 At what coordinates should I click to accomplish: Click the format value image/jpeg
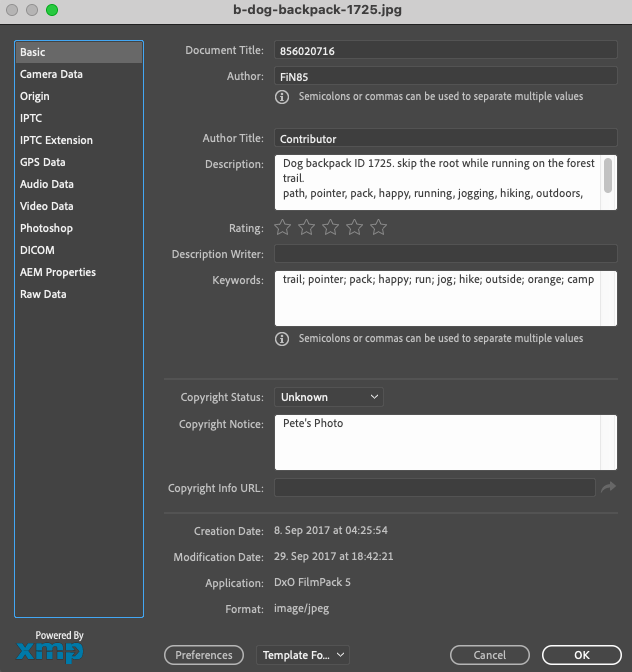click(x=302, y=609)
